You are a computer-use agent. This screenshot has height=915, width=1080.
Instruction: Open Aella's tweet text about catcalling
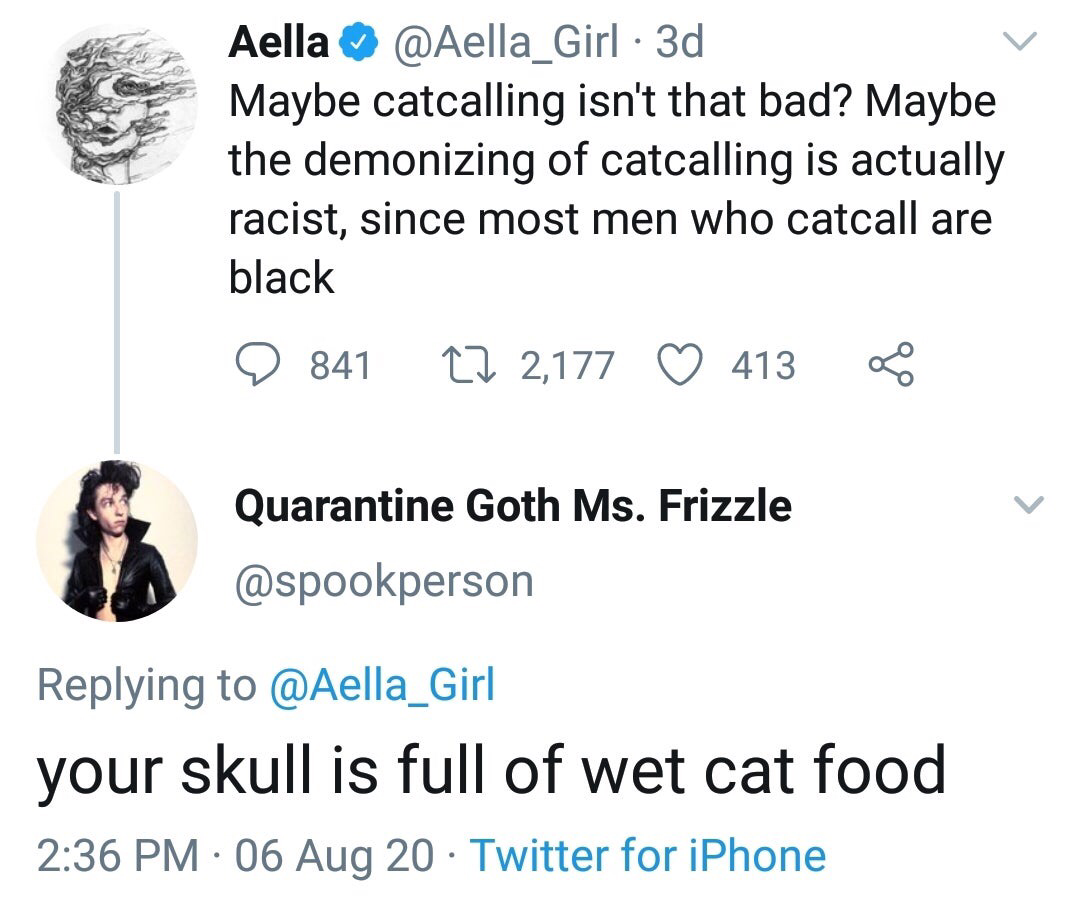pos(612,190)
